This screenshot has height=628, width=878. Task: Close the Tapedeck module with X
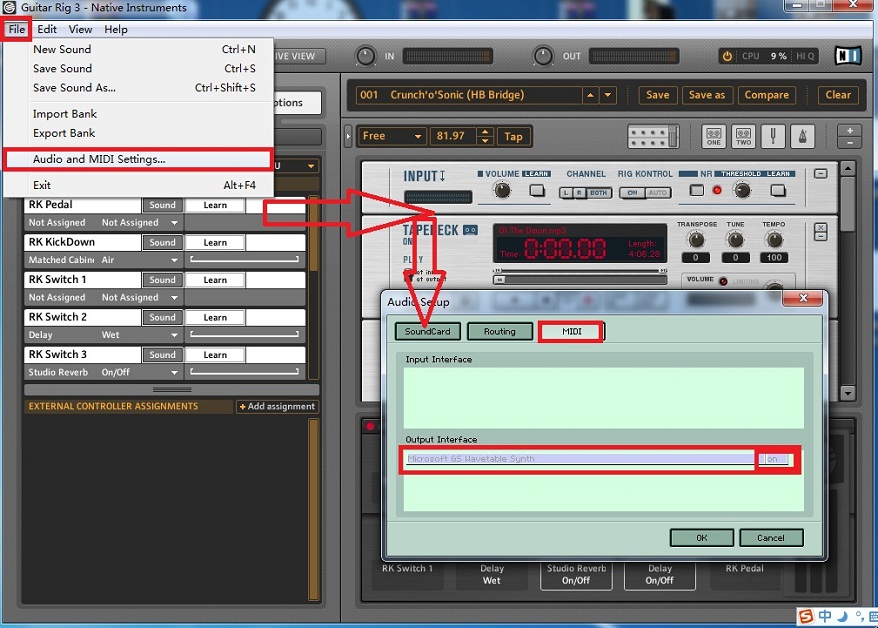[x=821, y=227]
